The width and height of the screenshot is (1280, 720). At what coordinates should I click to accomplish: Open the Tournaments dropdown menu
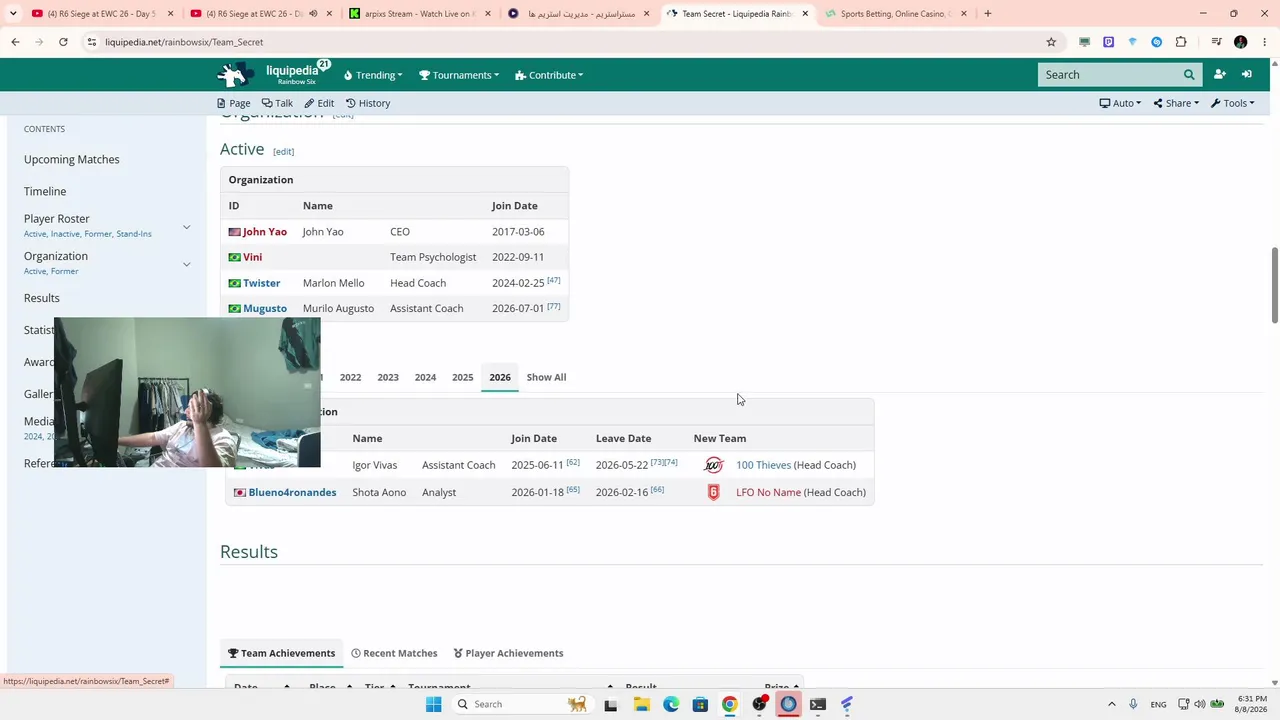pos(459,75)
